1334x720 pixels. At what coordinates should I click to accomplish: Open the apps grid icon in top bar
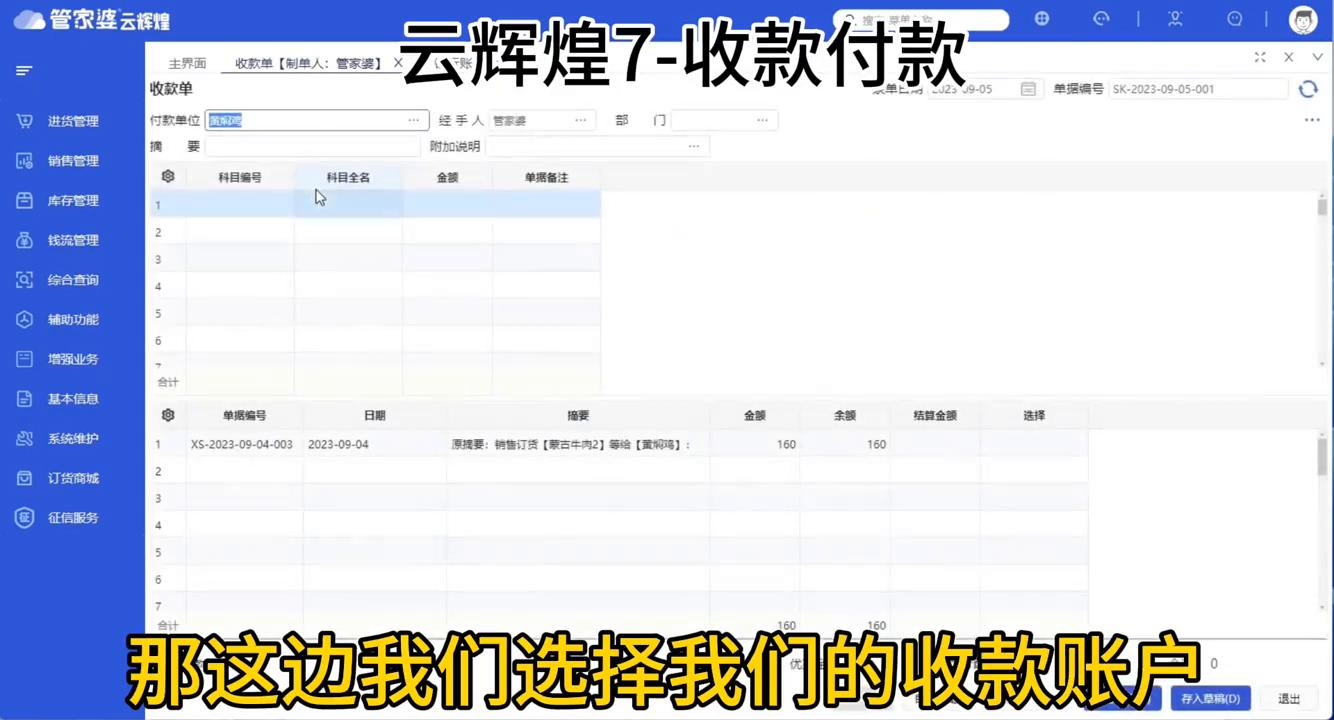(1041, 19)
